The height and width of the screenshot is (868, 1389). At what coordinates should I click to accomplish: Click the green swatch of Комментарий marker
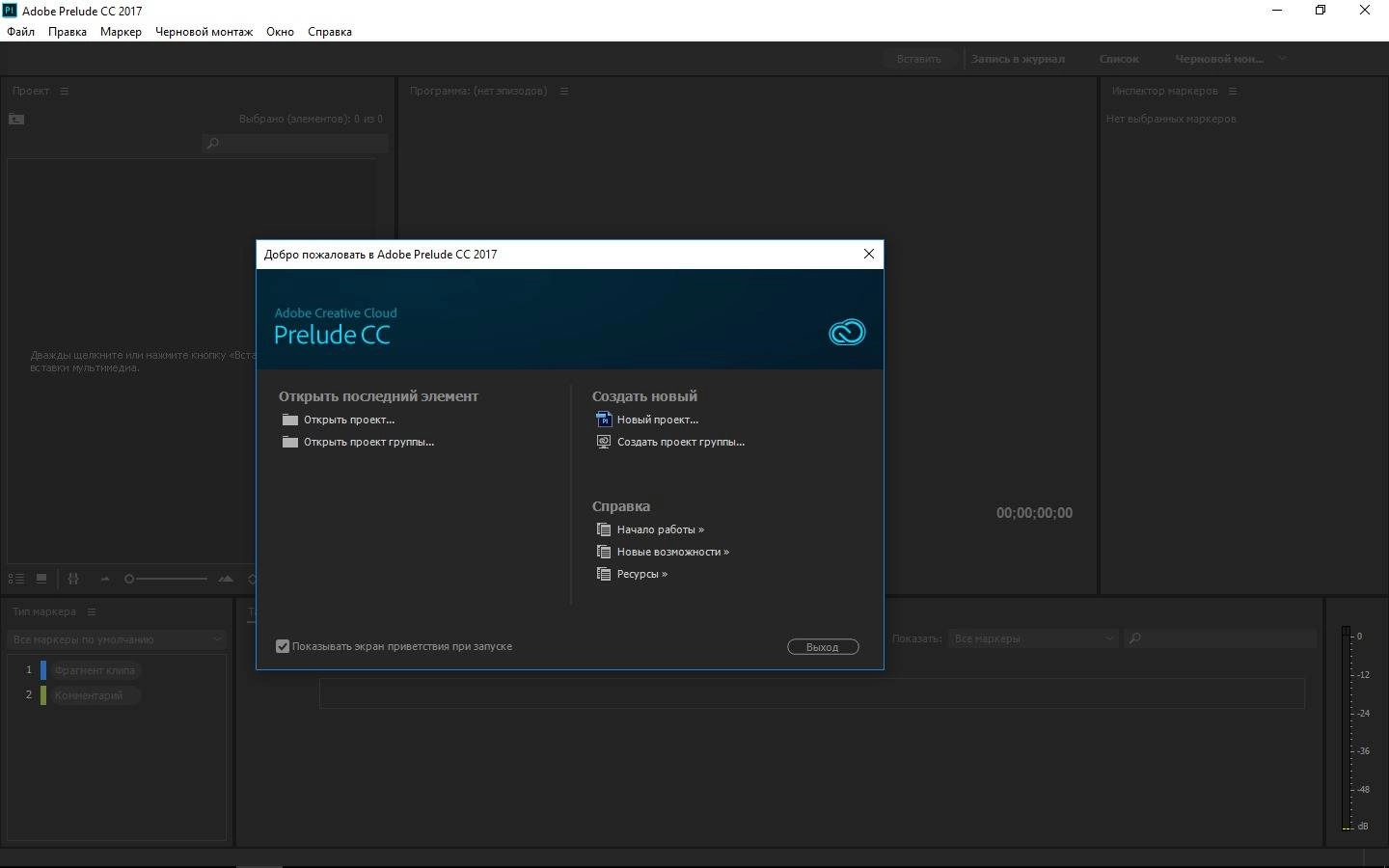tap(43, 695)
